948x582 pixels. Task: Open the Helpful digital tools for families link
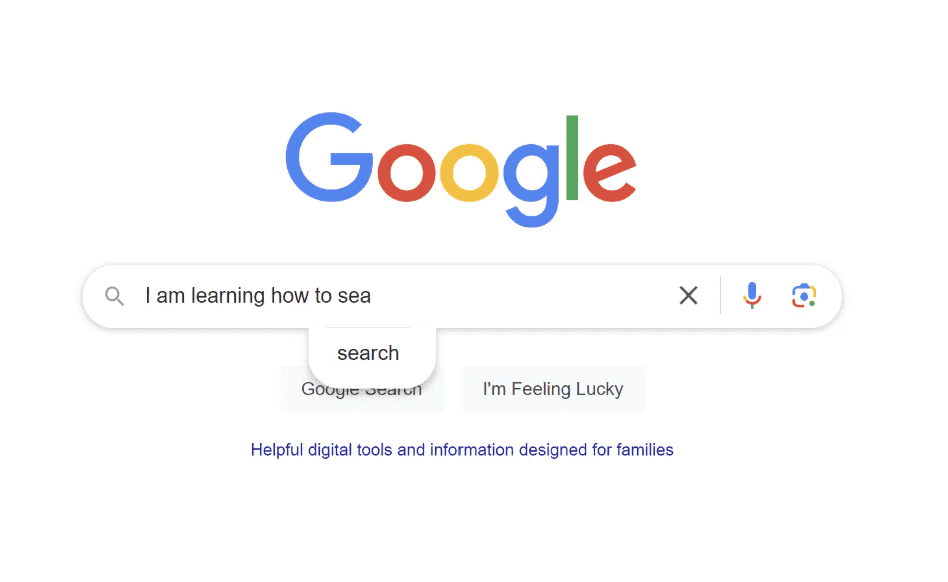click(x=462, y=450)
